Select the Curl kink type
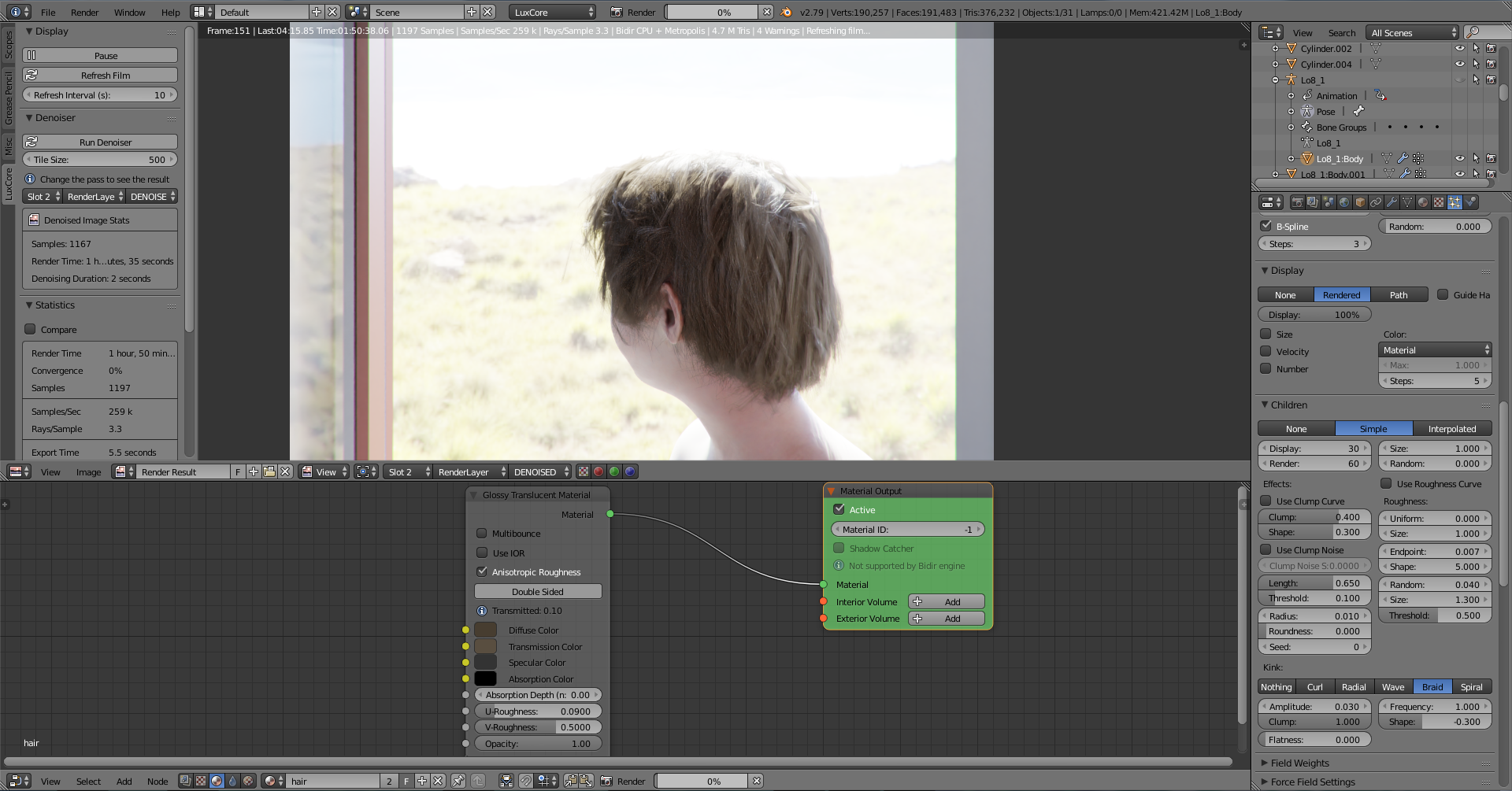 click(1315, 686)
